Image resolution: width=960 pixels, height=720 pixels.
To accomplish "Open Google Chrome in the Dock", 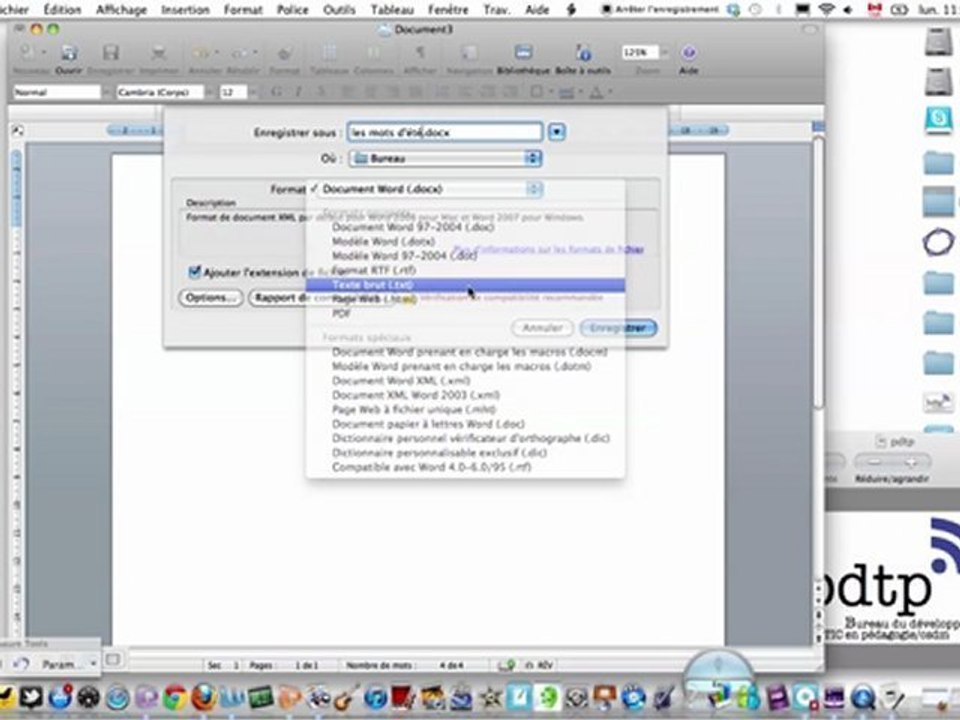I will pyautogui.click(x=175, y=697).
